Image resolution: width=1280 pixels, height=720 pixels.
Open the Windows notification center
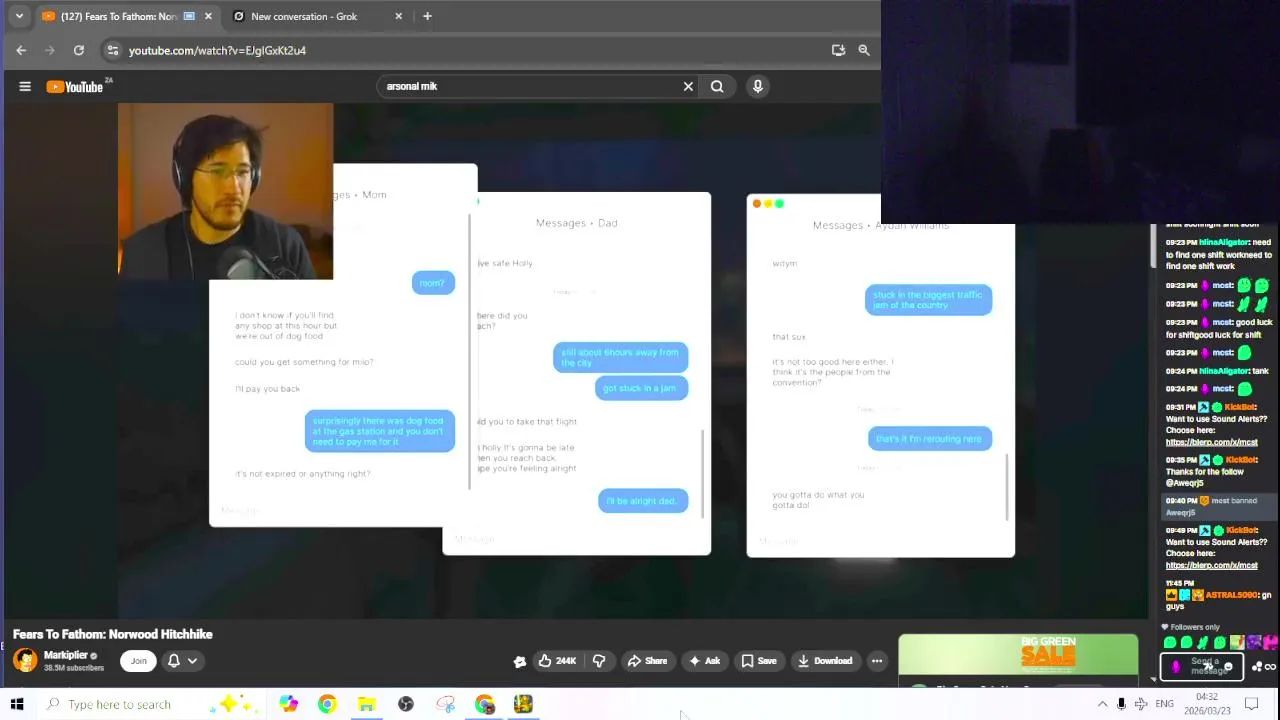1252,704
